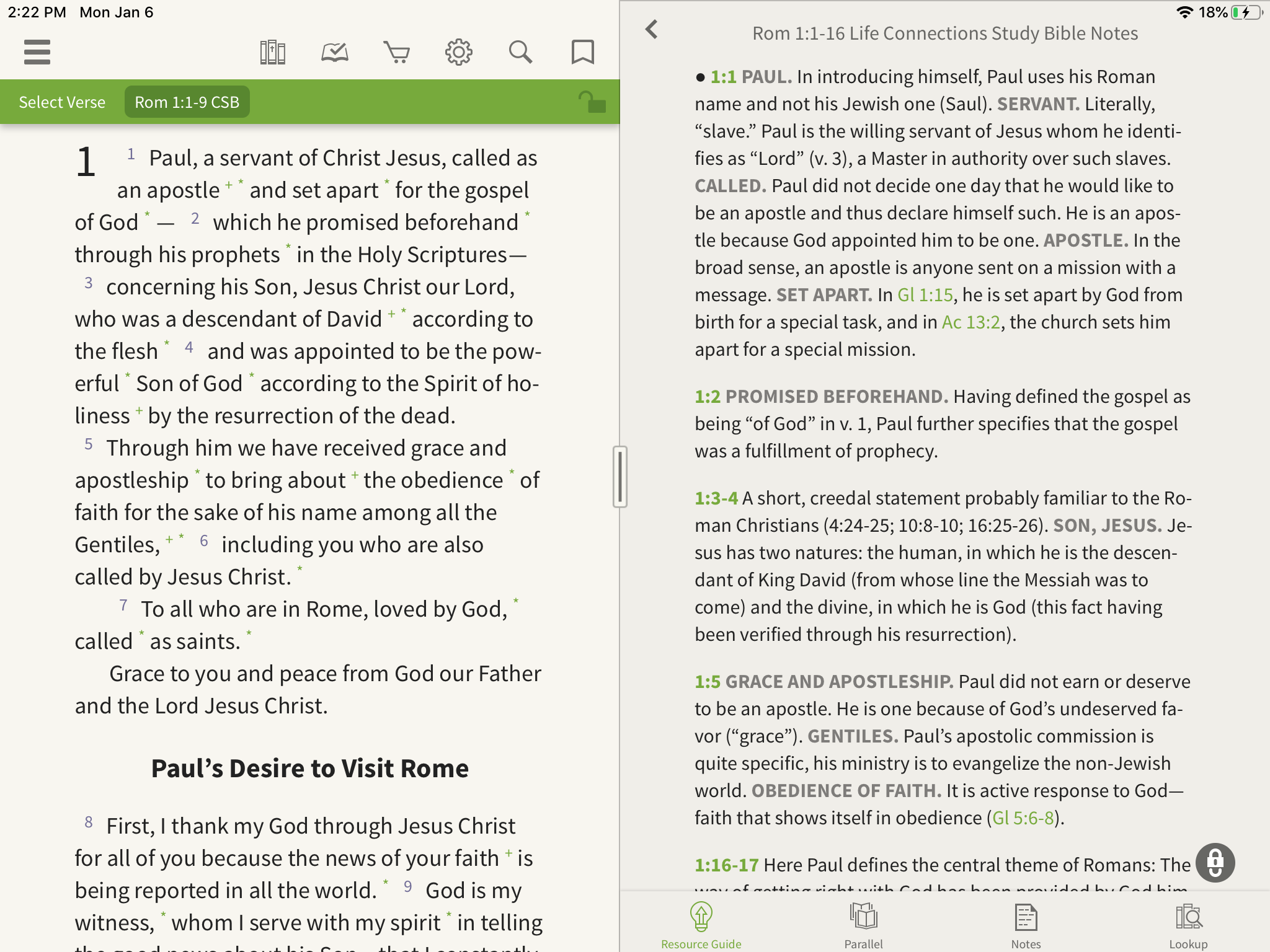Viewport: 1270px width, 952px height.
Task: Open the Gl 5:6-8 reference link
Action: [x=1023, y=818]
